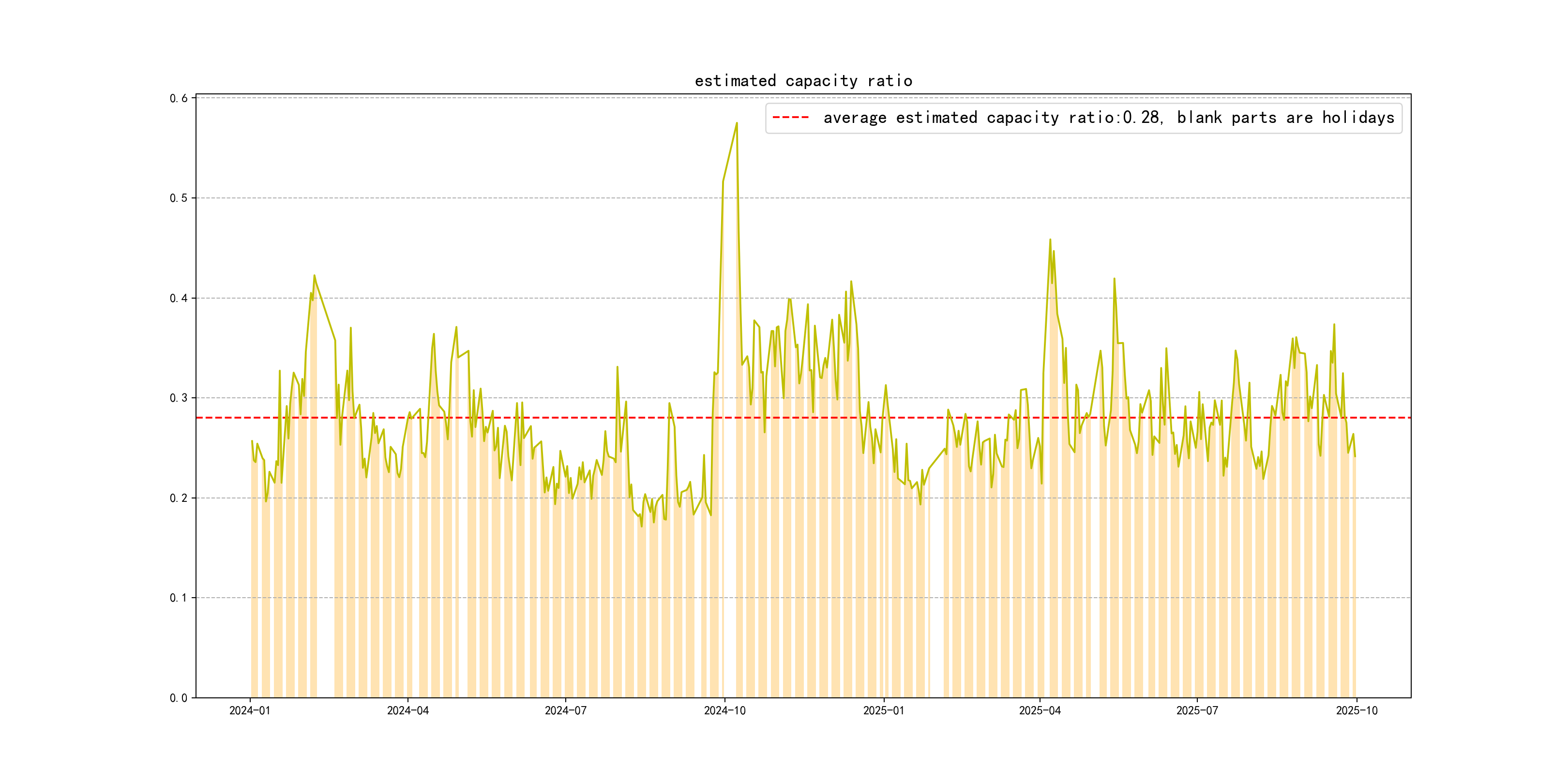Click the 0.4 y-axis tick label

click(179, 298)
